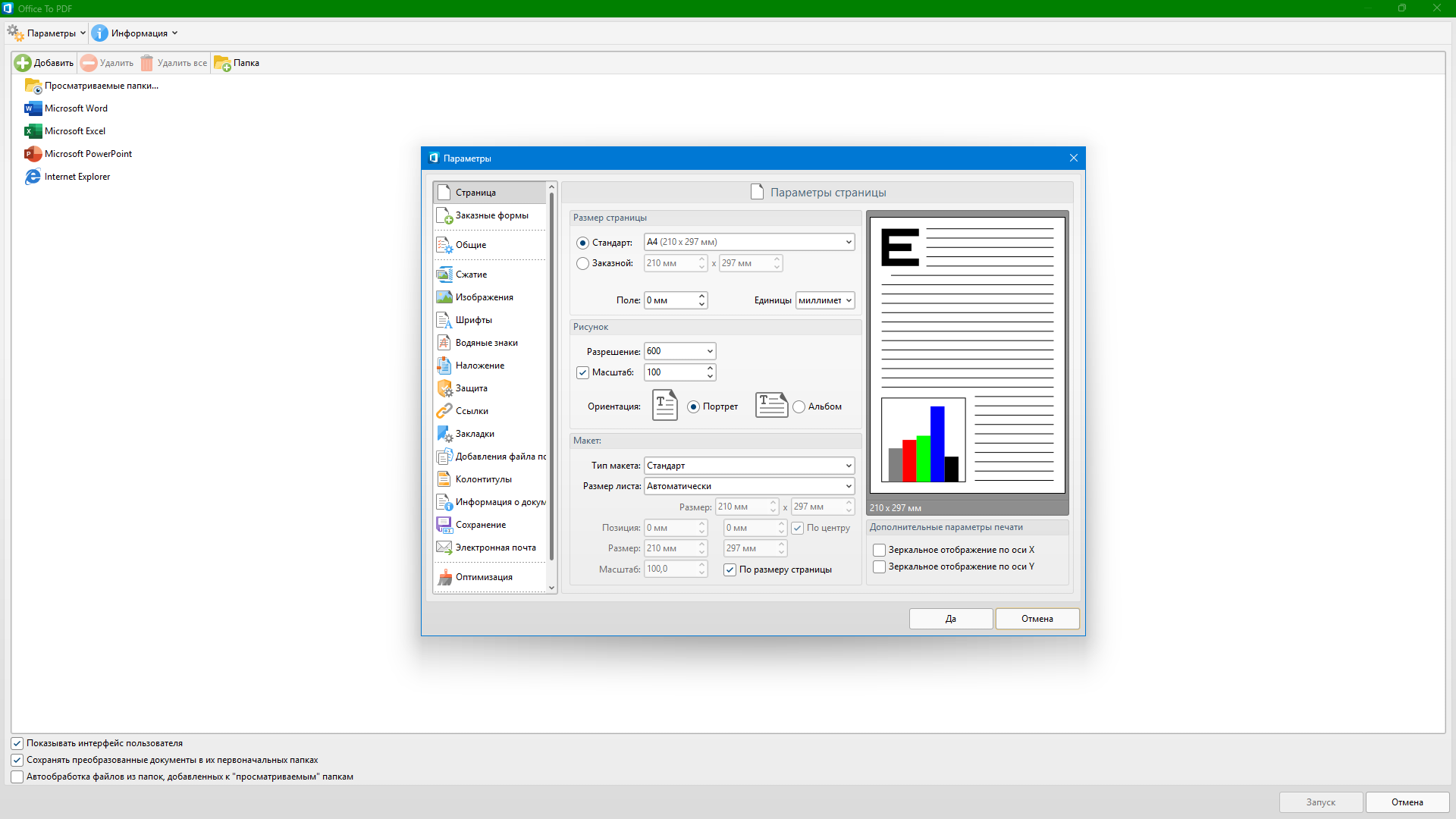The image size is (1456, 819).
Task: Click the Папка folder icon in toolbar
Action: coord(222,63)
